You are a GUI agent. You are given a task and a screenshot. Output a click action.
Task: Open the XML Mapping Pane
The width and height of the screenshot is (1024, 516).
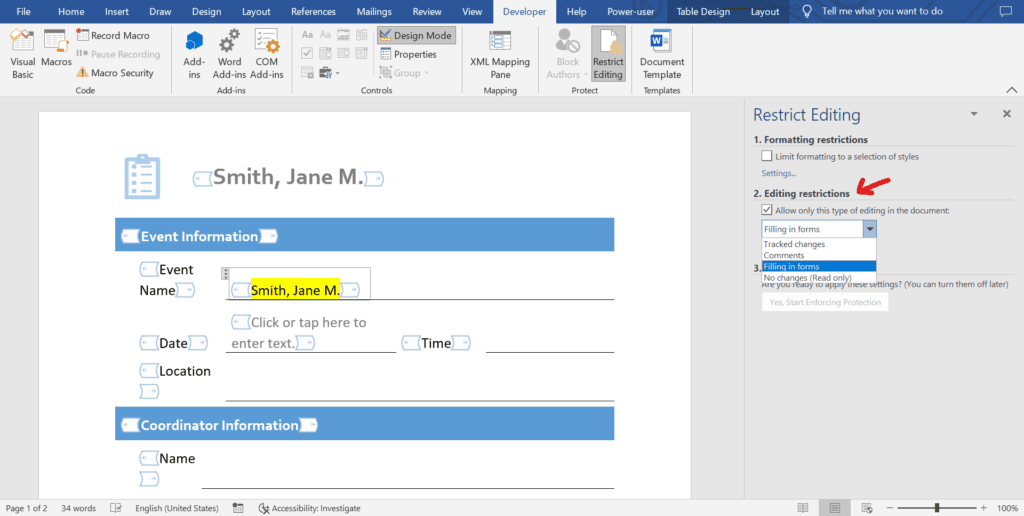coord(500,55)
